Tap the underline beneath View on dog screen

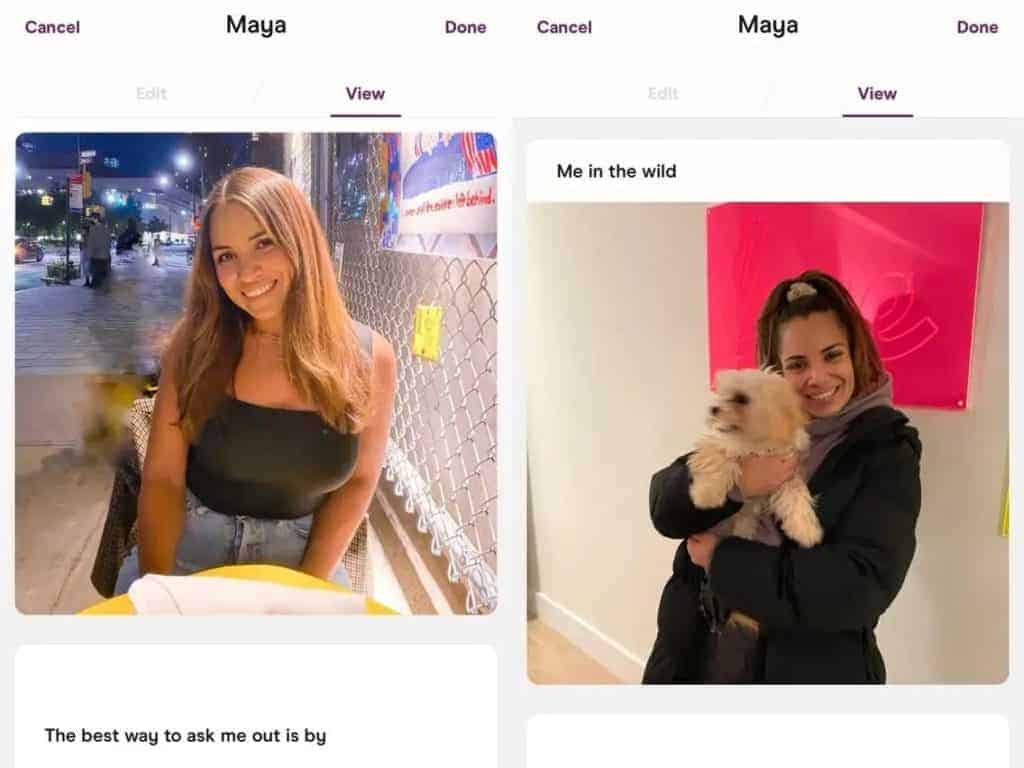click(x=877, y=116)
